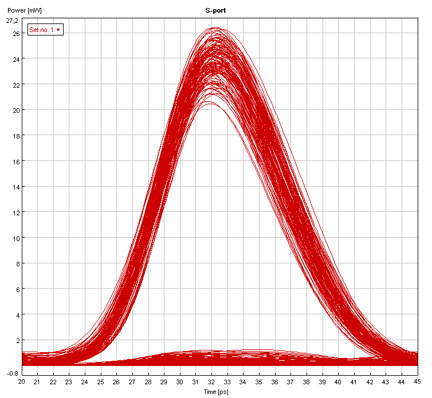
Task: Click the -0.8 minimum label on the power axis
Action: point(13,374)
